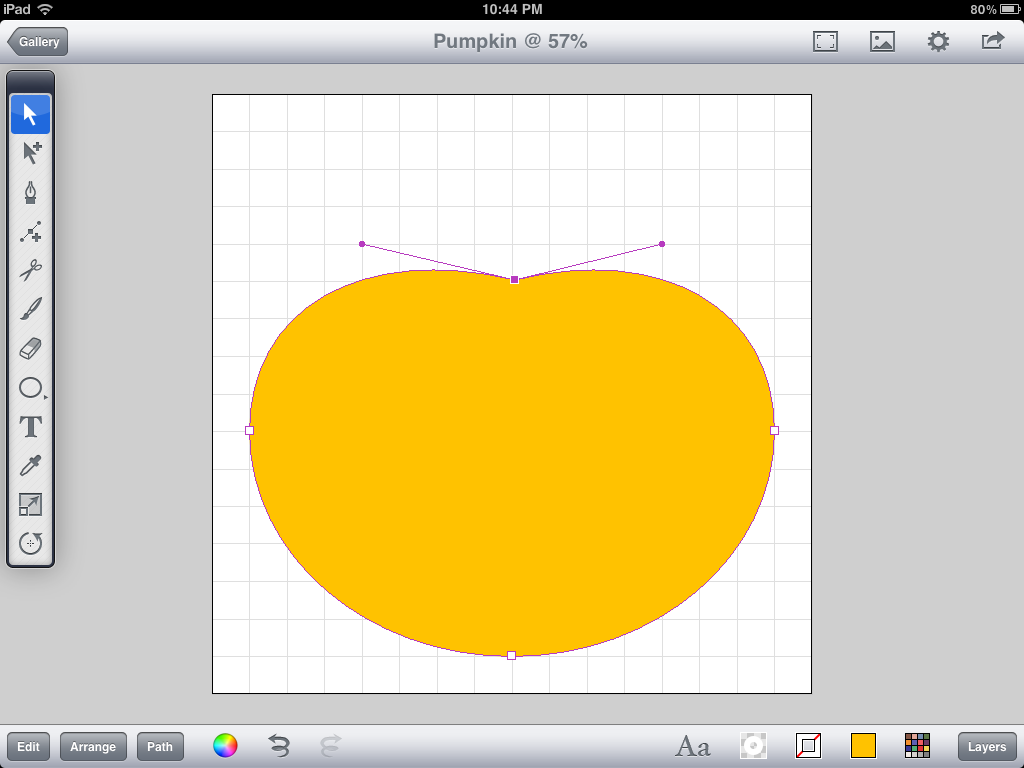The height and width of the screenshot is (768, 1024).
Task: Undo the last action
Action: pos(278,746)
